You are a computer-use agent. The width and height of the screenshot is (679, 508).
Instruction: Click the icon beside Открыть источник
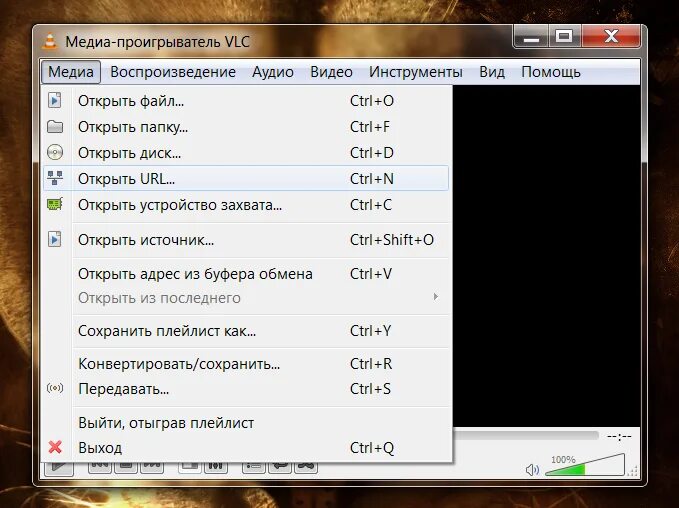coord(55,239)
